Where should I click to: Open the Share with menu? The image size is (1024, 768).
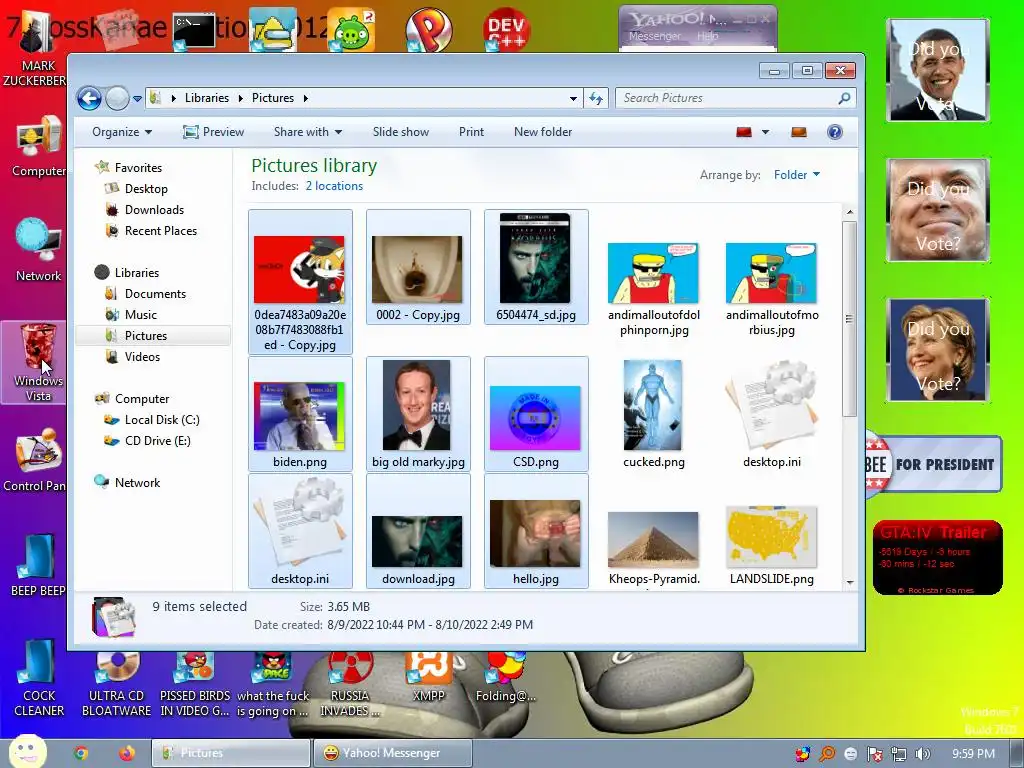308,132
